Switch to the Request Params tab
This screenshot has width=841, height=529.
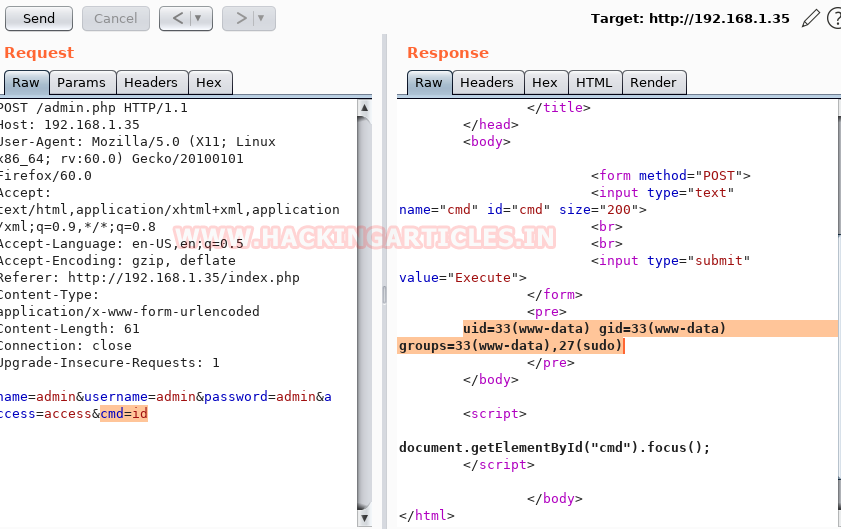[x=82, y=83]
